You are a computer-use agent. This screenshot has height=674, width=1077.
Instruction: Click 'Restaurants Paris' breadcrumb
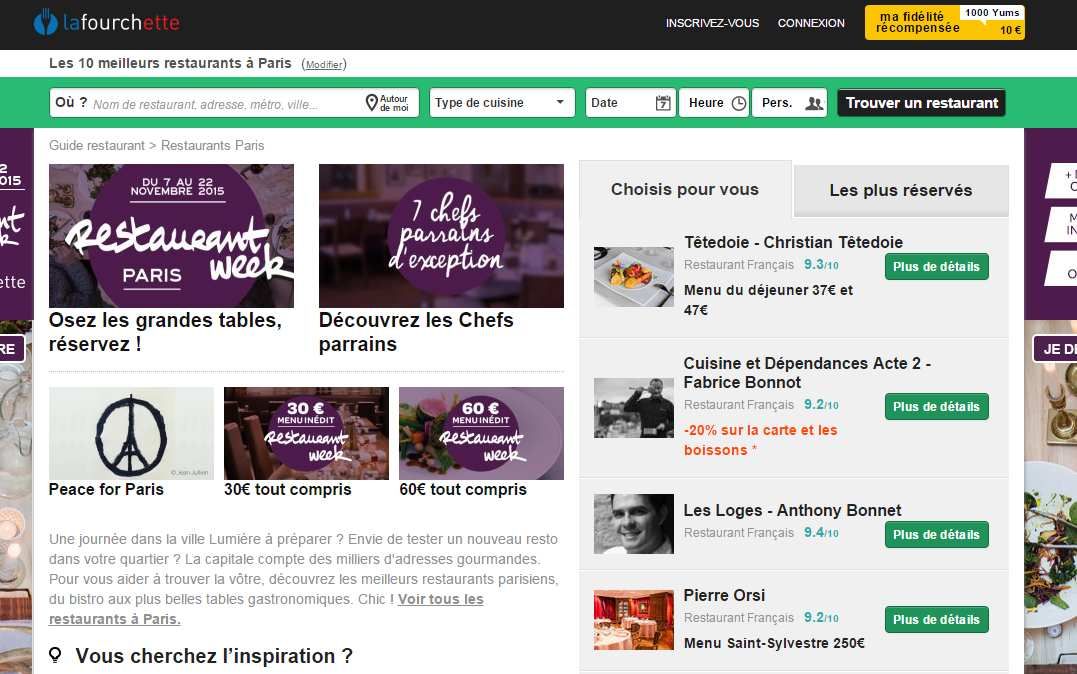click(212, 146)
